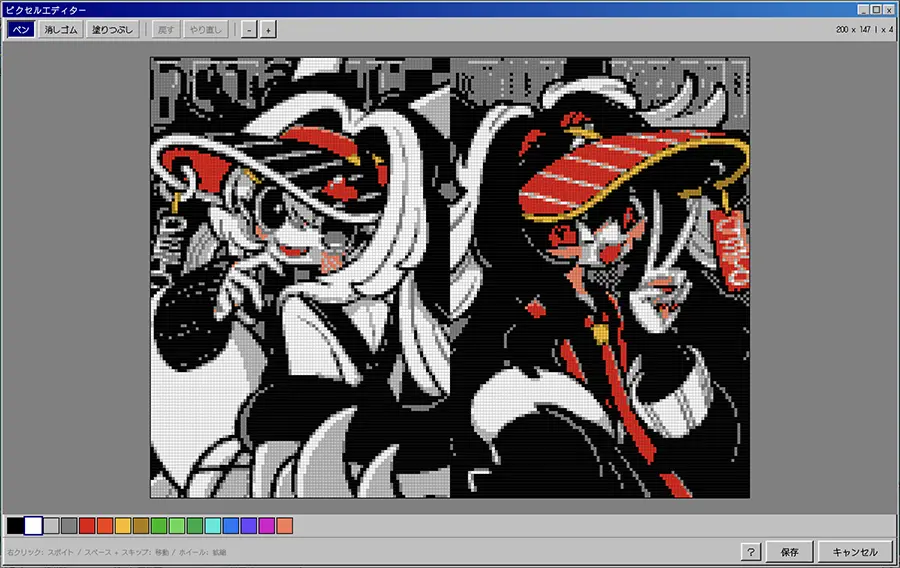The width and height of the screenshot is (900, 568).
Task: Select the ペン (pen) tool
Action: 20,30
